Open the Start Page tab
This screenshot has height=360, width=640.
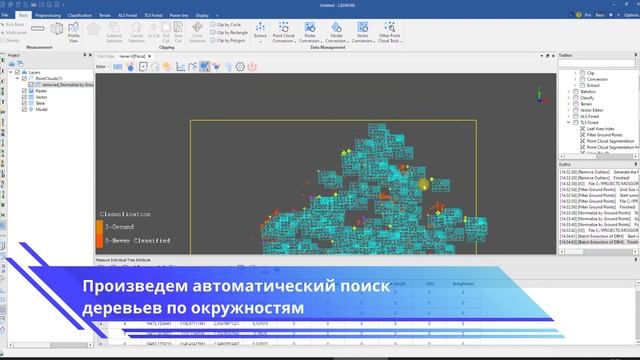coord(106,56)
